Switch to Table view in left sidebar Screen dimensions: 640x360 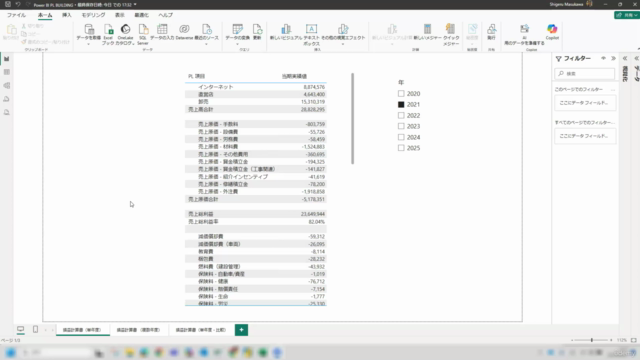pos(7,72)
